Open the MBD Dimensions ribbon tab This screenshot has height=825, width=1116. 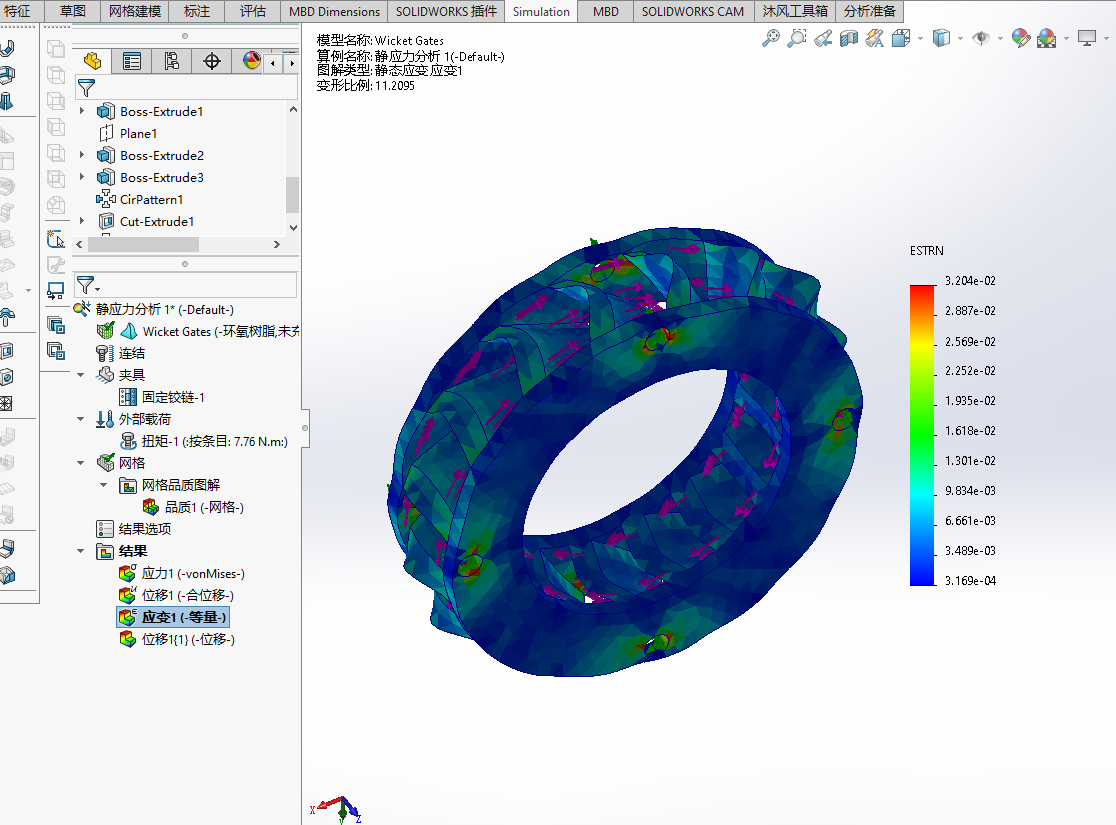coord(335,11)
